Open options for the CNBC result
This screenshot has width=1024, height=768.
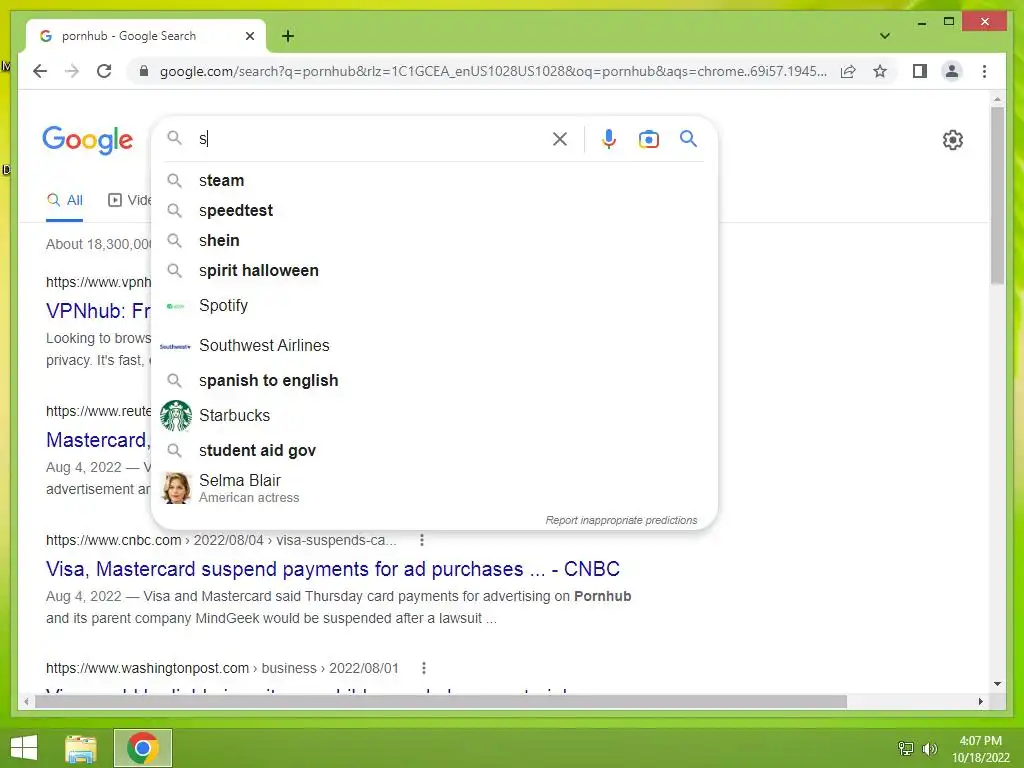(422, 540)
